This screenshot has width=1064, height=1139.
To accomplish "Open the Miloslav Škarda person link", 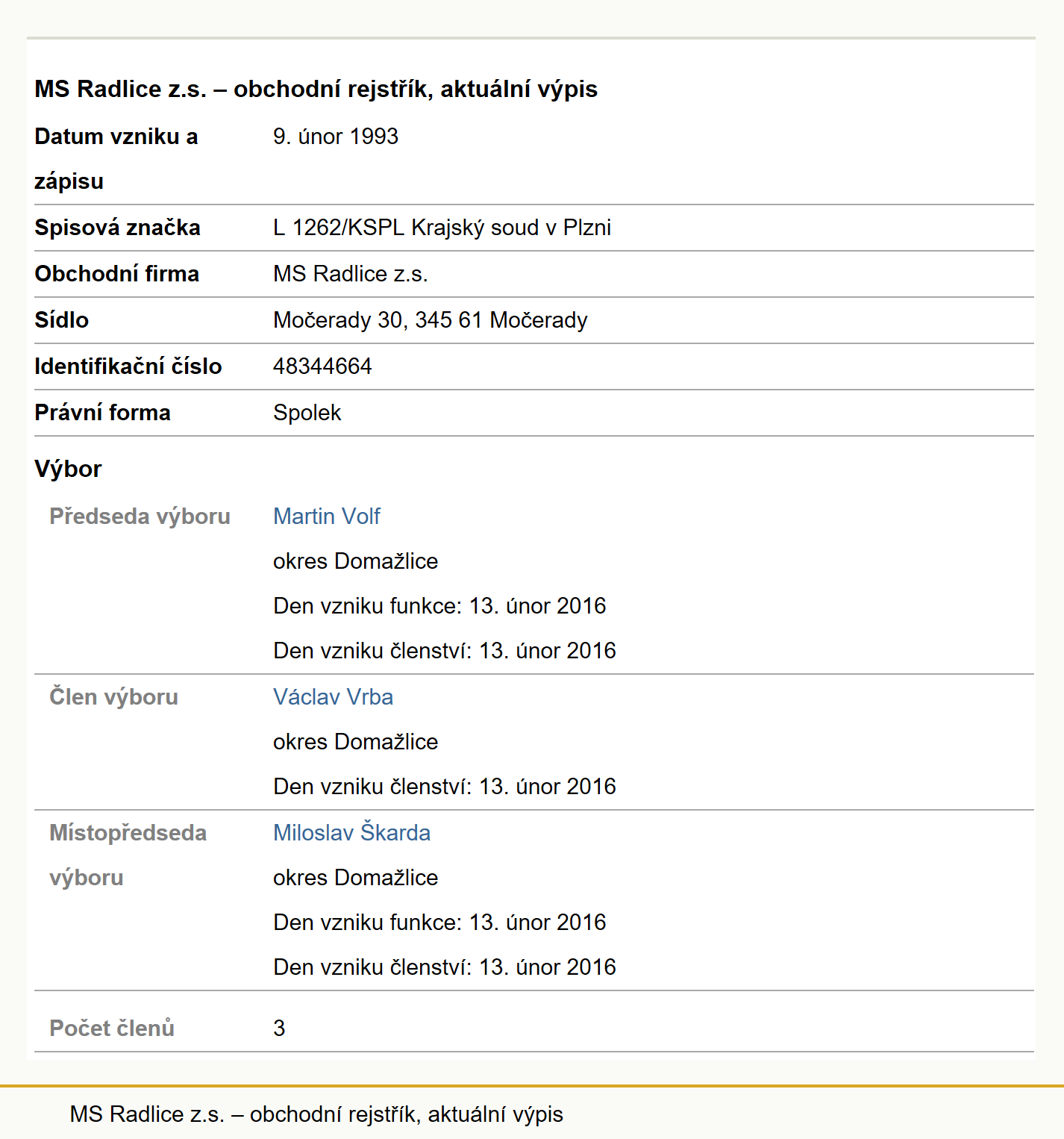I will click(x=351, y=831).
